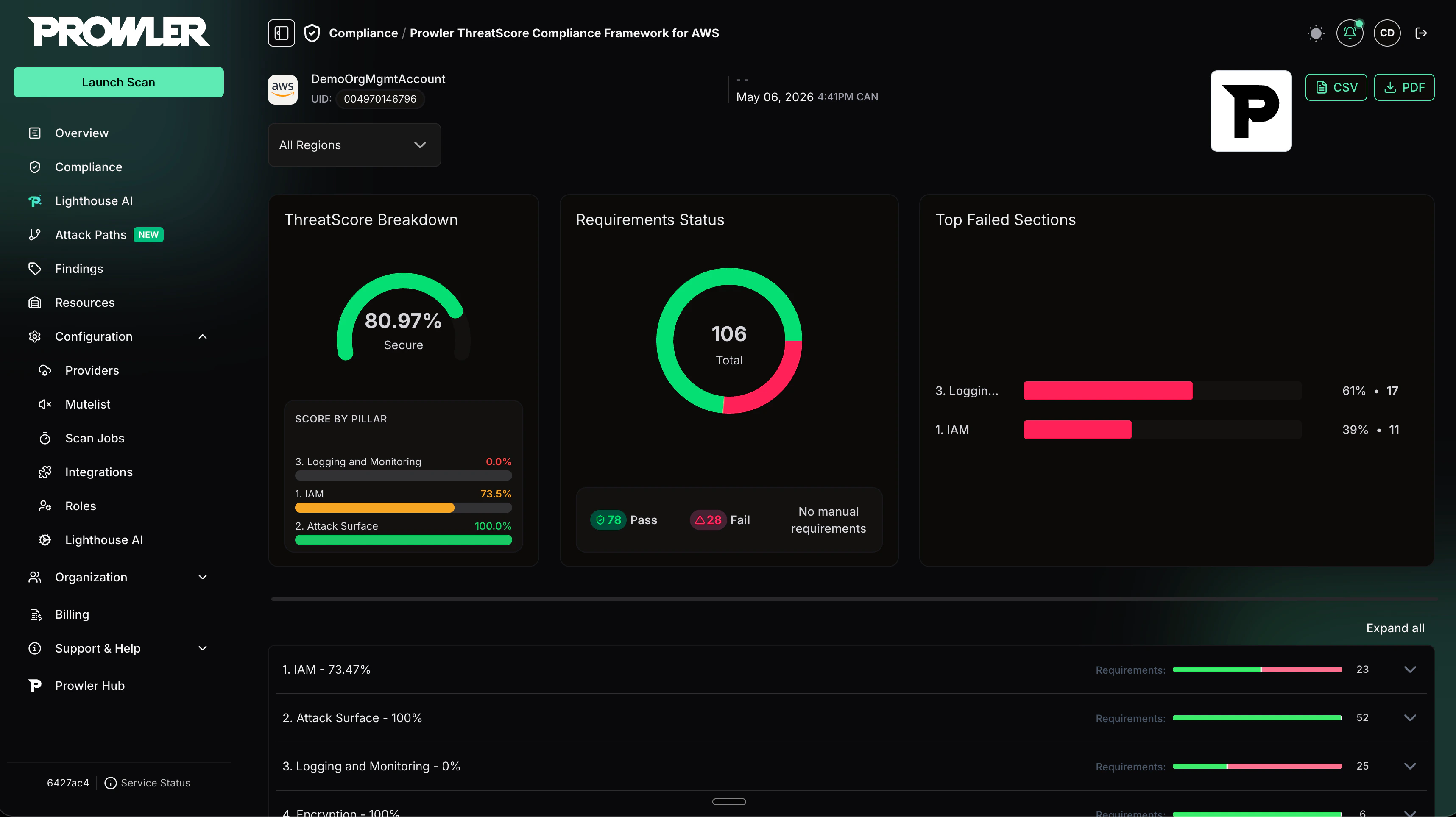Screen dimensions: 1456x817
Task: Expand the Support & Help chevron
Action: 203,648
